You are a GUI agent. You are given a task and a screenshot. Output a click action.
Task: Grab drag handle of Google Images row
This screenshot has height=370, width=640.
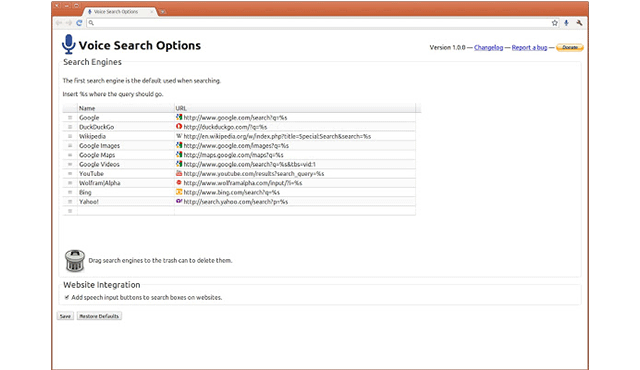tap(70, 146)
